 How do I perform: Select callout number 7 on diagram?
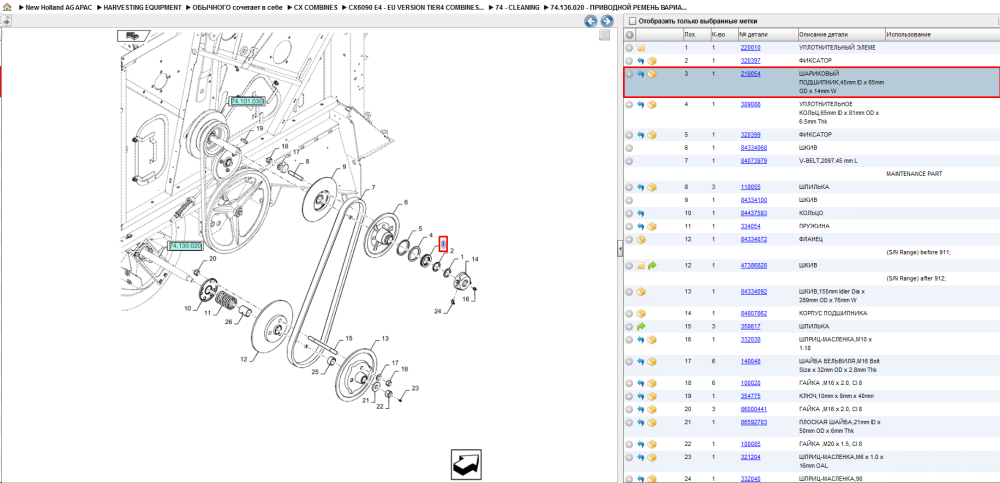pyautogui.click(x=373, y=187)
